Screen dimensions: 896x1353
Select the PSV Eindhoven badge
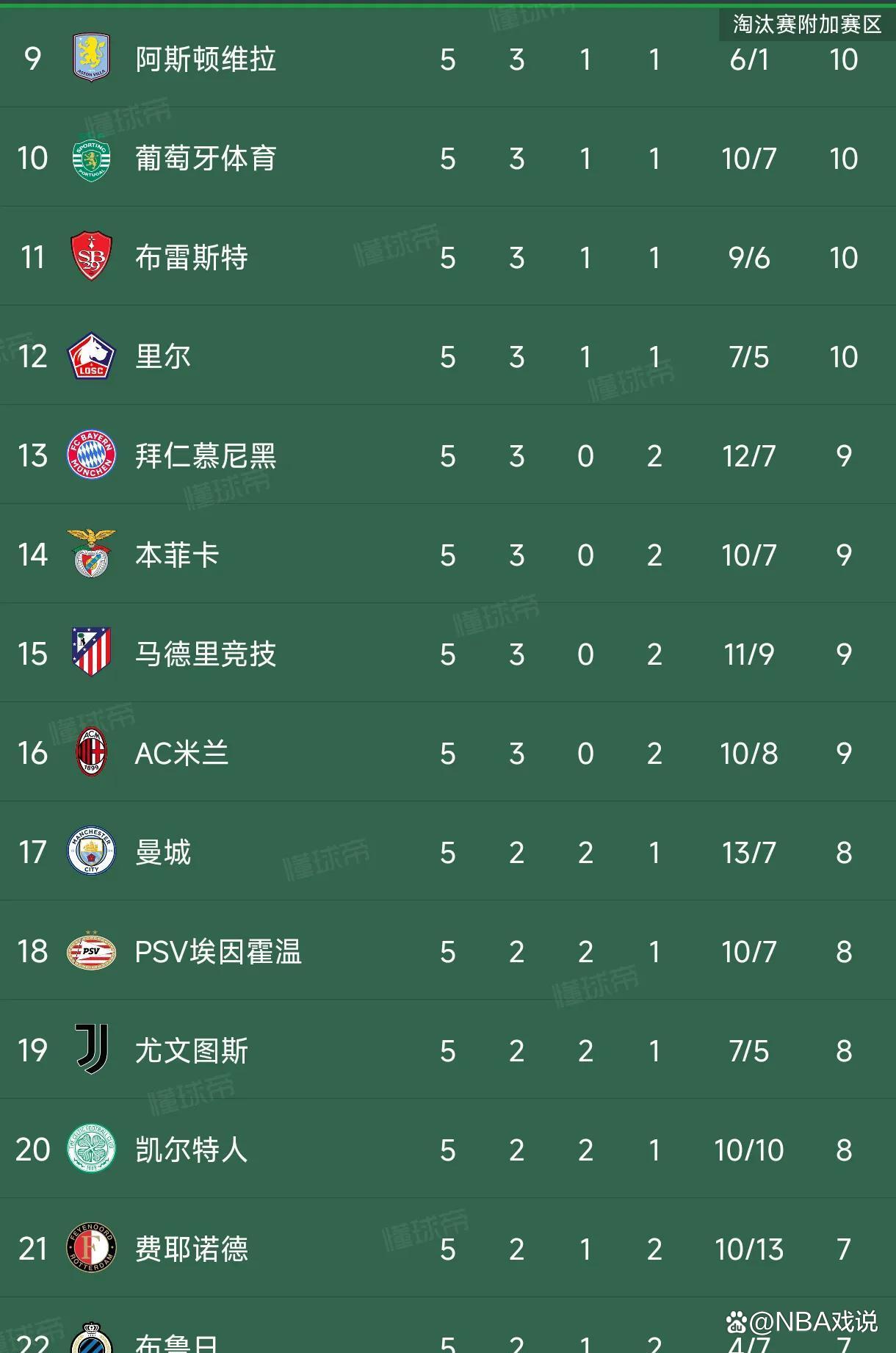pyautogui.click(x=91, y=951)
